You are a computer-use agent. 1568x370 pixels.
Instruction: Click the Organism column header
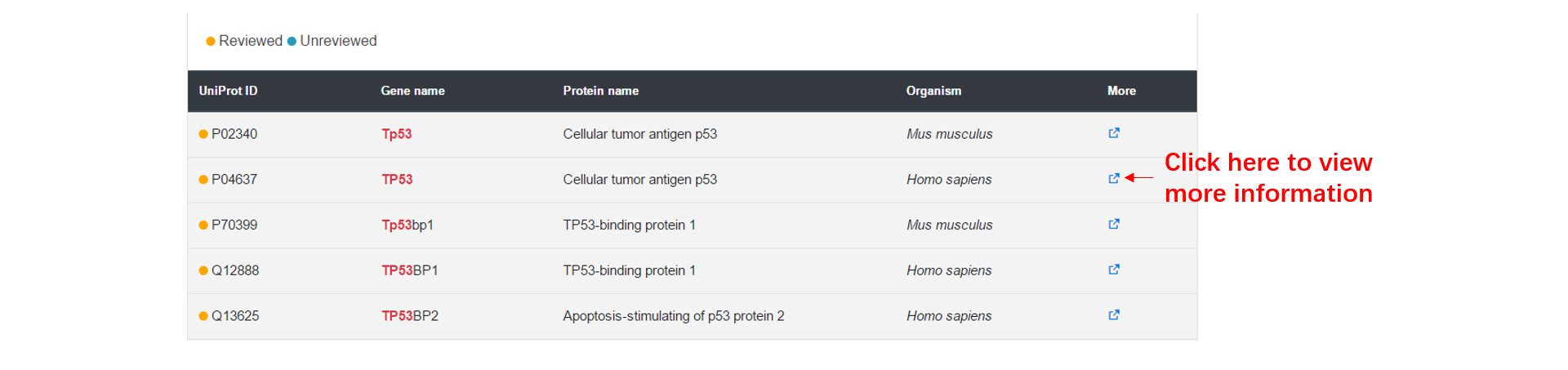coord(933,91)
